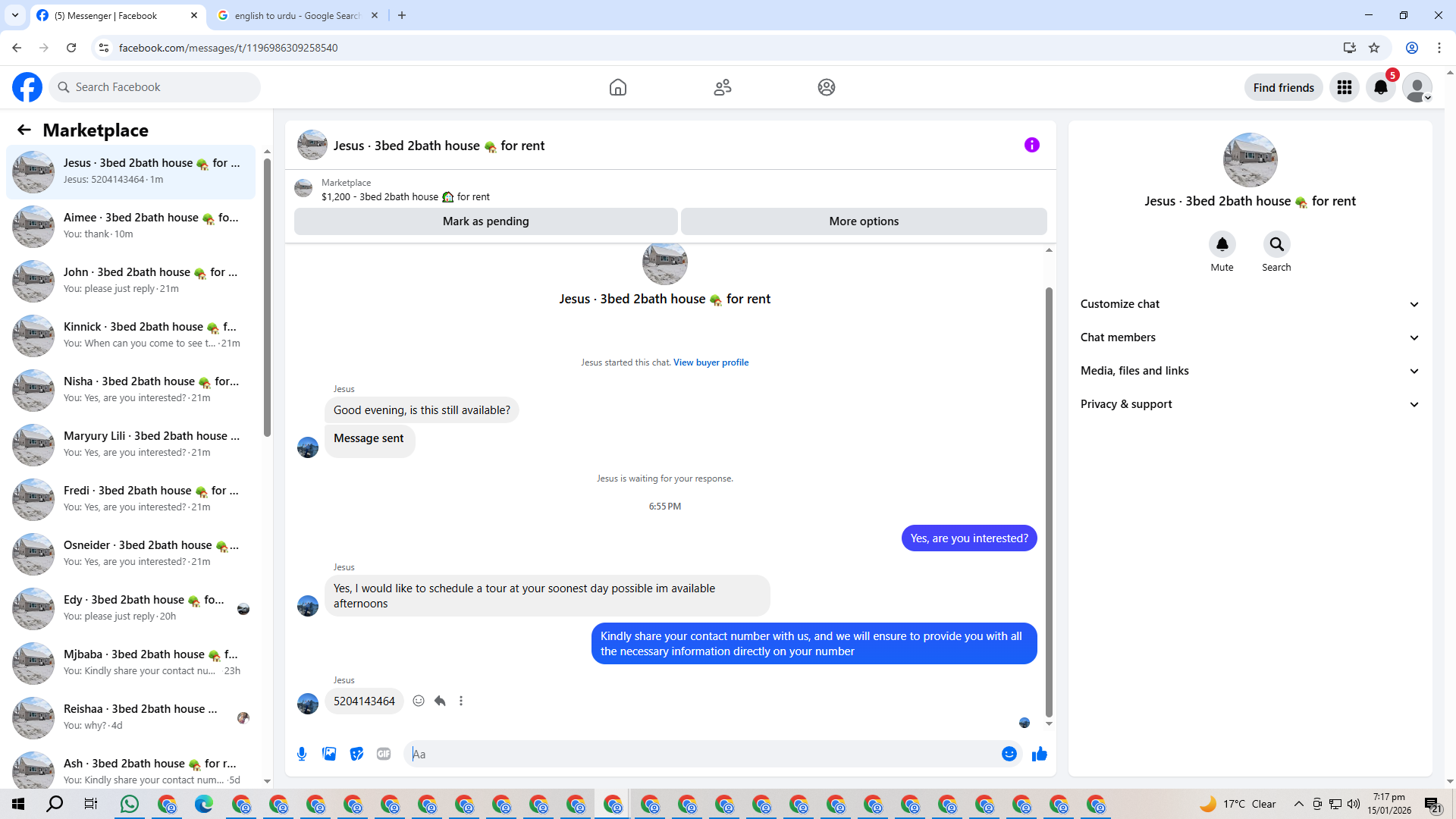This screenshot has width=1456, height=819.
Task: Open Facebook notifications bell
Action: 1380,87
